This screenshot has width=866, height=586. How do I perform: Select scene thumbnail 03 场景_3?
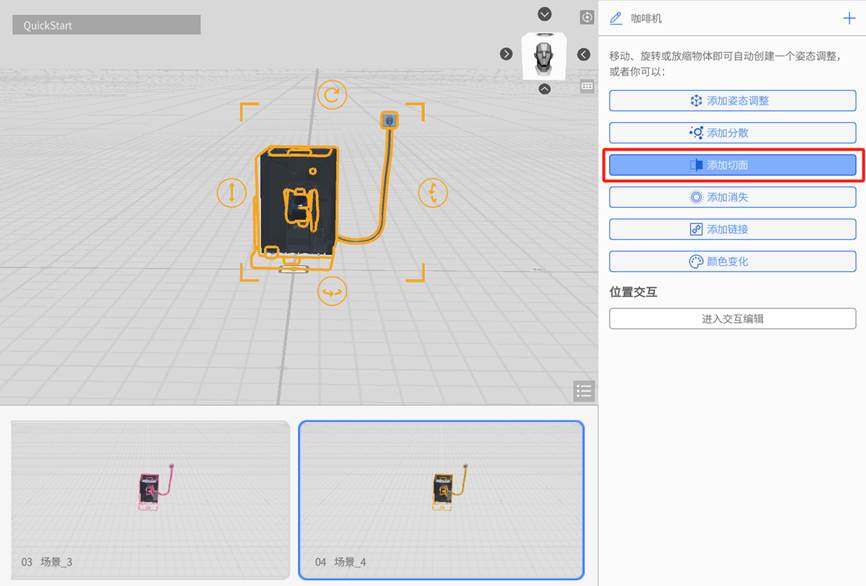pyautogui.click(x=150, y=500)
